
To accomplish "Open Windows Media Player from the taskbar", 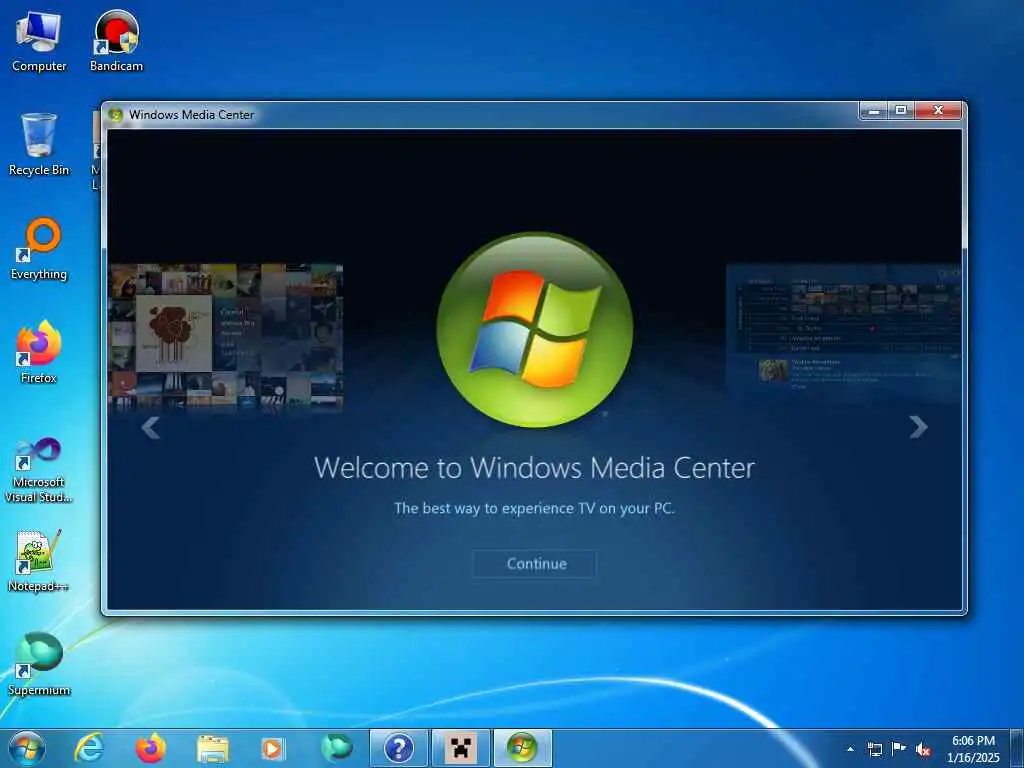I will point(274,748).
